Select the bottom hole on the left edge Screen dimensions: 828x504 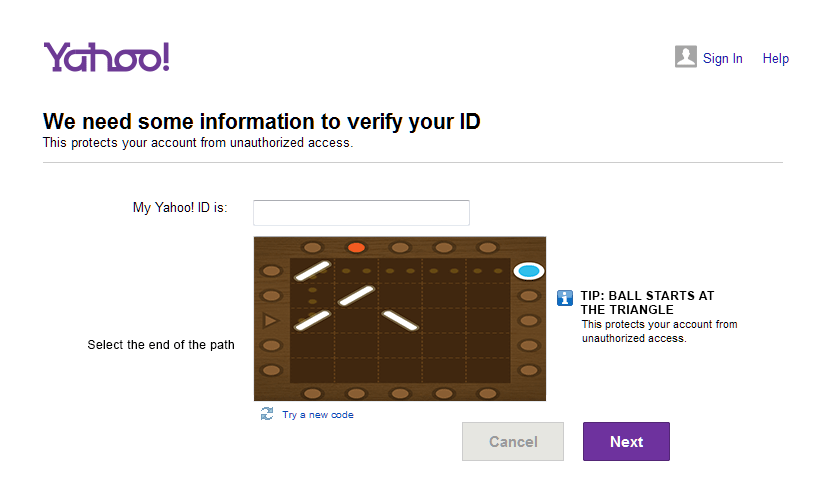pyautogui.click(x=270, y=370)
